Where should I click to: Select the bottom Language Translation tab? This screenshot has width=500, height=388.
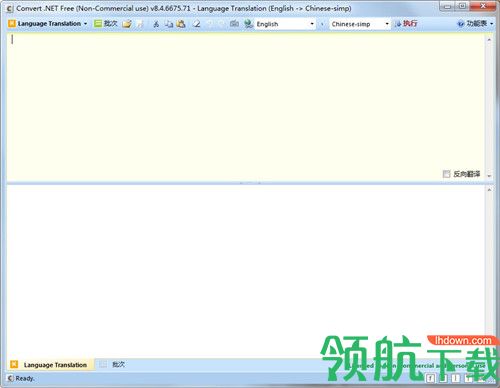pyautogui.click(x=50, y=365)
